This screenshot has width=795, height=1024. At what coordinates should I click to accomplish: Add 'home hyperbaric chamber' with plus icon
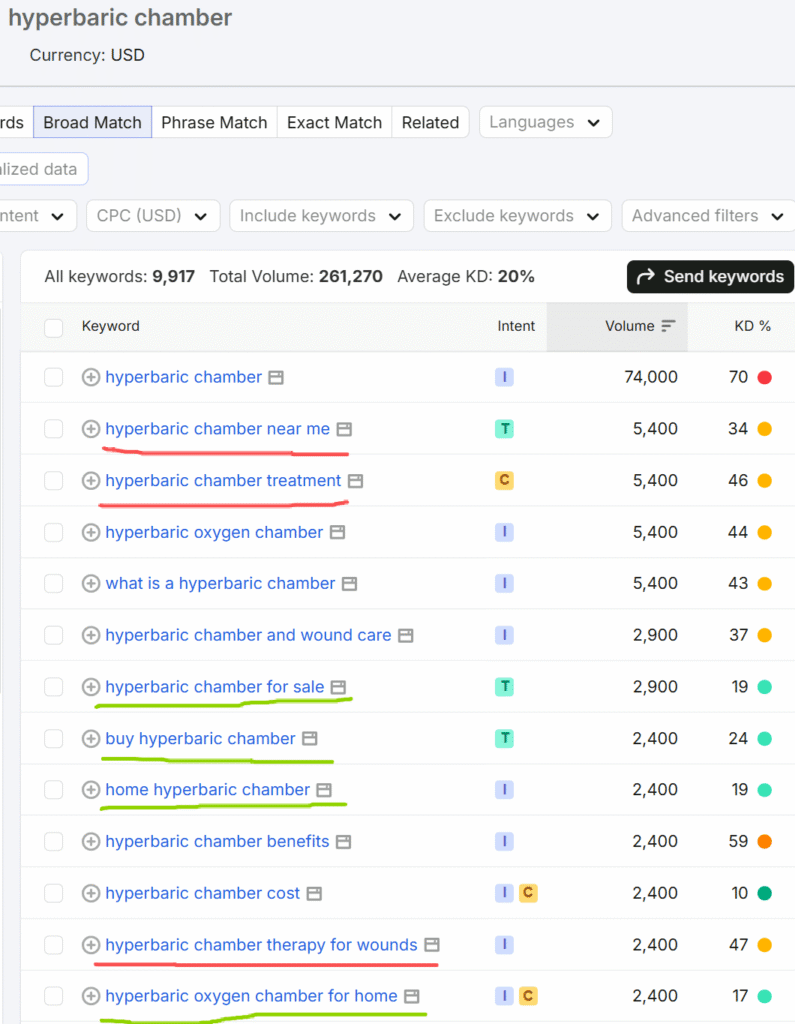pos(91,790)
